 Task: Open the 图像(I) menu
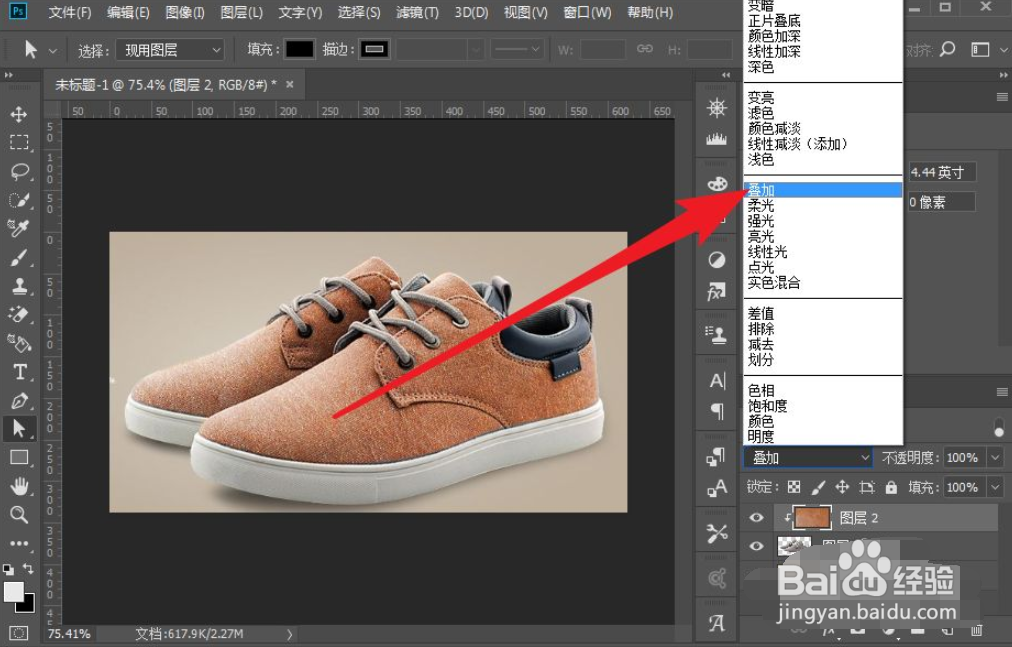tap(185, 12)
